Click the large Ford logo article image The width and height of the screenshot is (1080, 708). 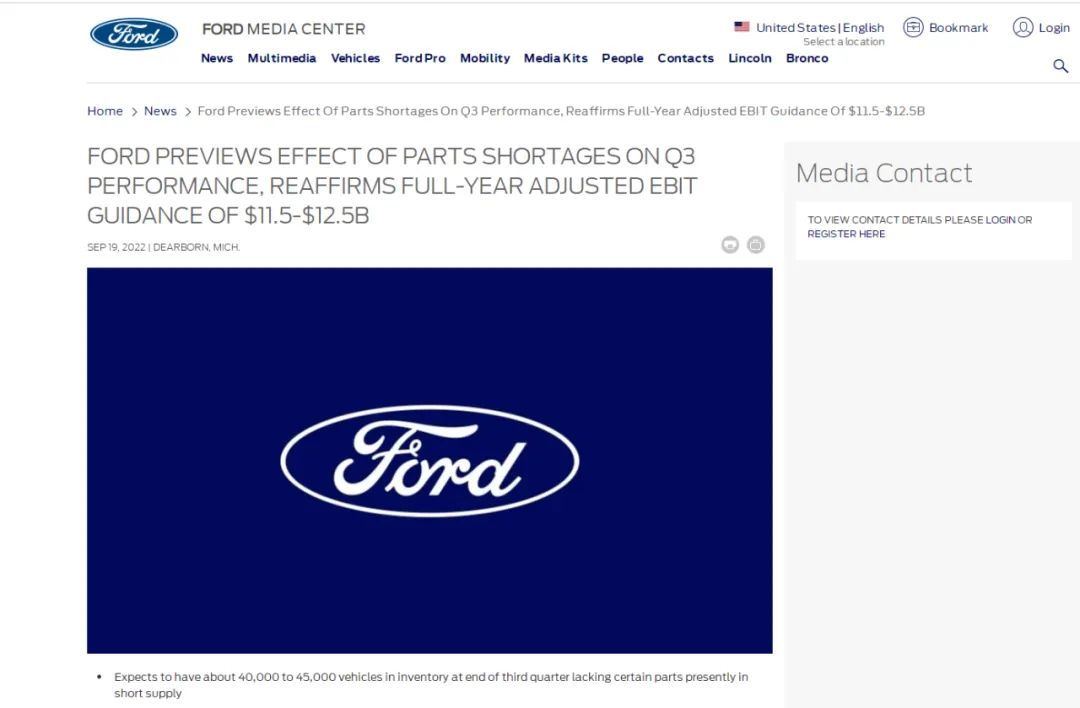tap(430, 461)
